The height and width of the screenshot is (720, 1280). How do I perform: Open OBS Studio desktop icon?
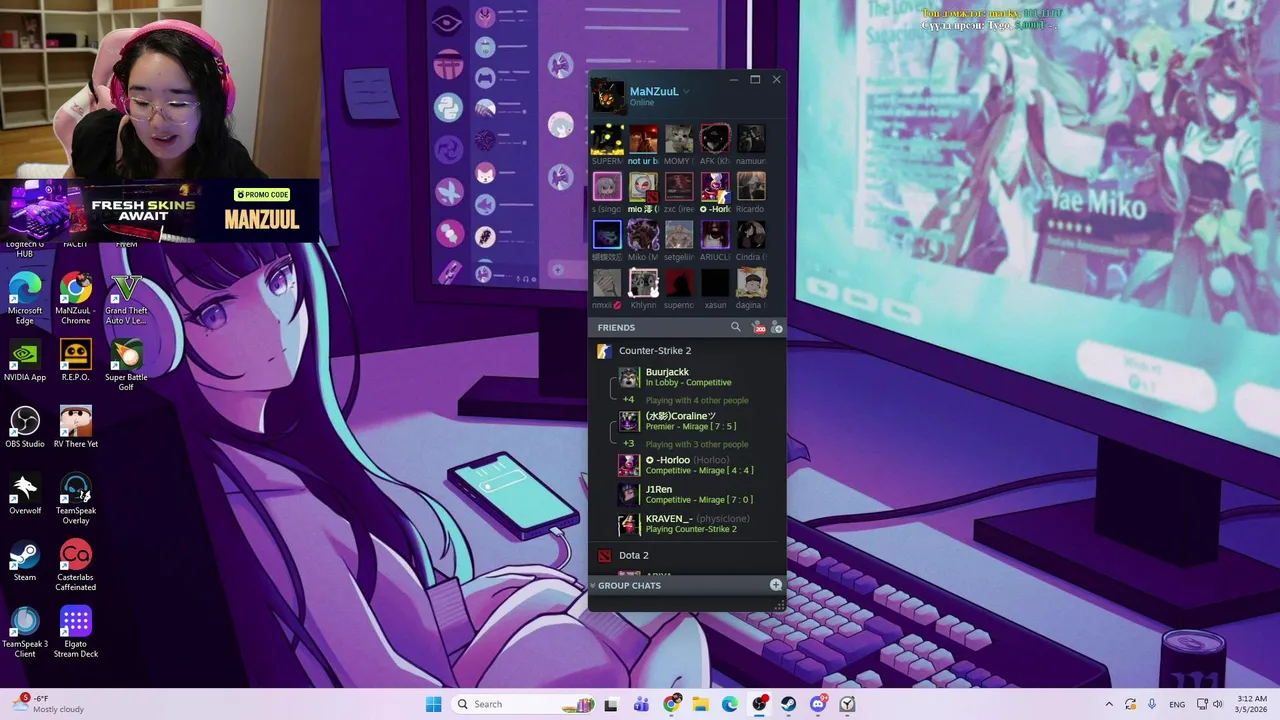(25, 427)
